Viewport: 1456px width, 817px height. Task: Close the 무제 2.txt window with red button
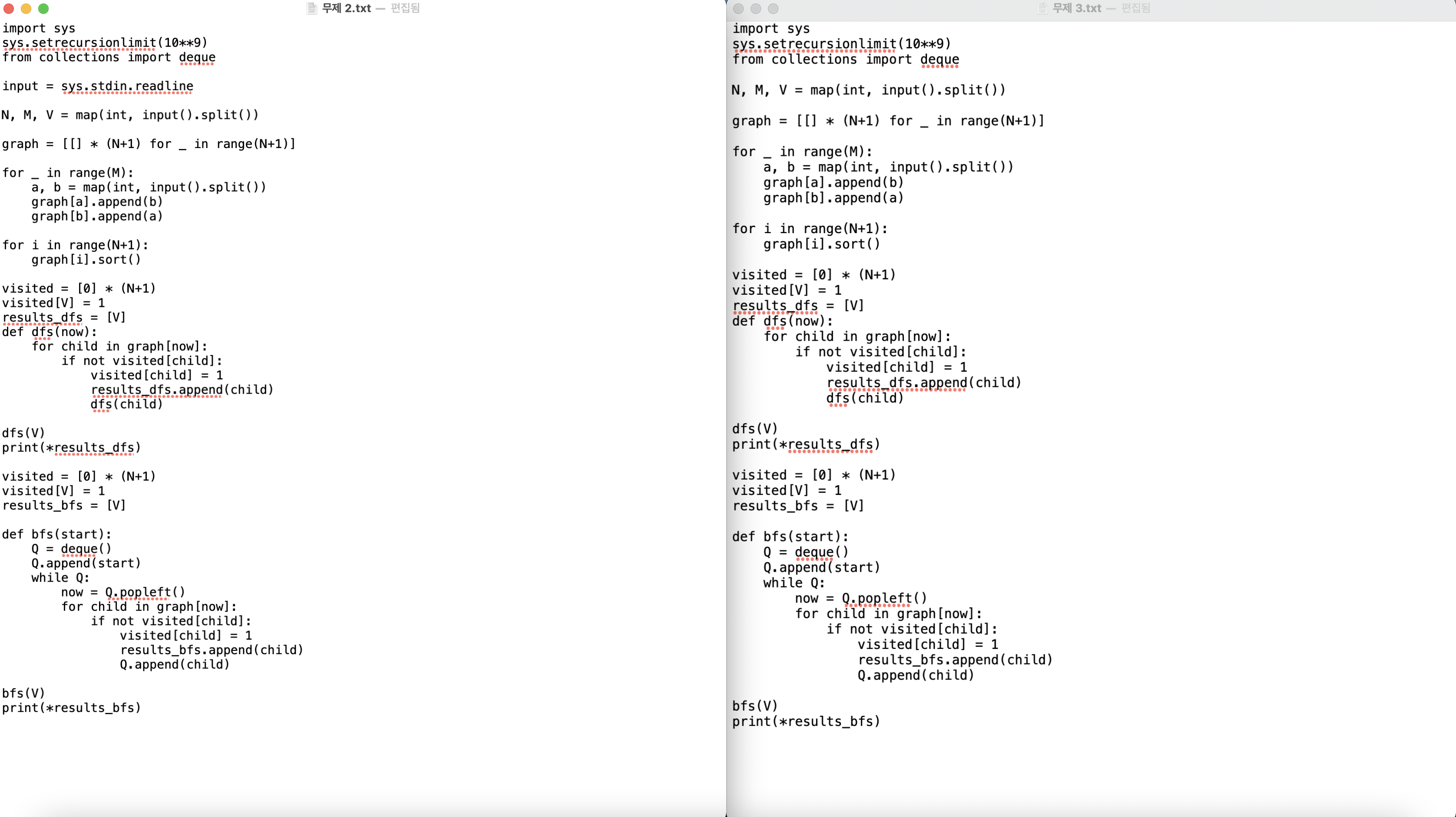[x=9, y=9]
